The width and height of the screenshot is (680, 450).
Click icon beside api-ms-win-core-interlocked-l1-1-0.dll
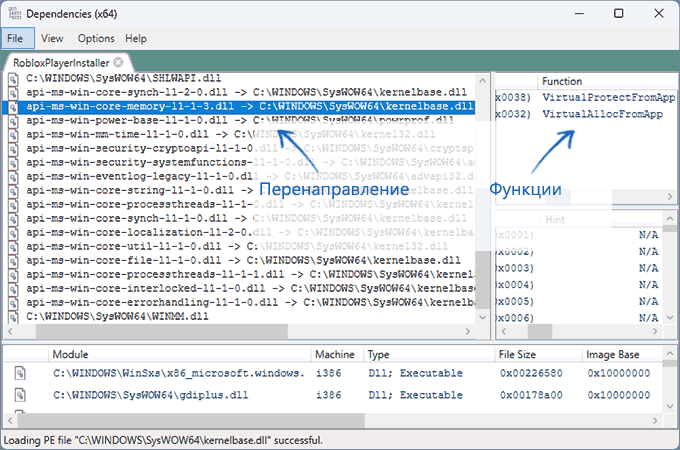13,289
